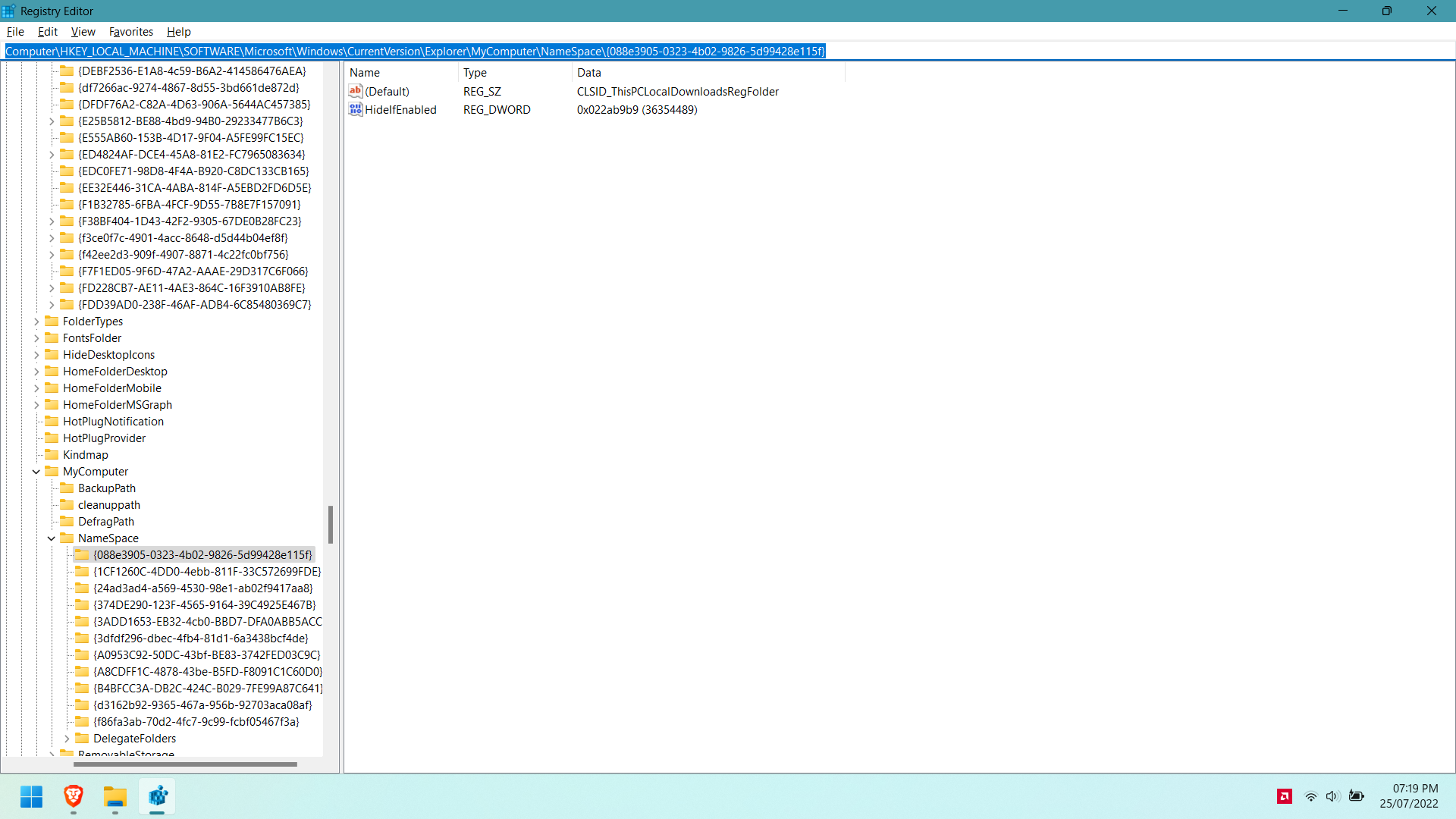Check the battery status icon
The width and height of the screenshot is (1456, 819).
1357,796
